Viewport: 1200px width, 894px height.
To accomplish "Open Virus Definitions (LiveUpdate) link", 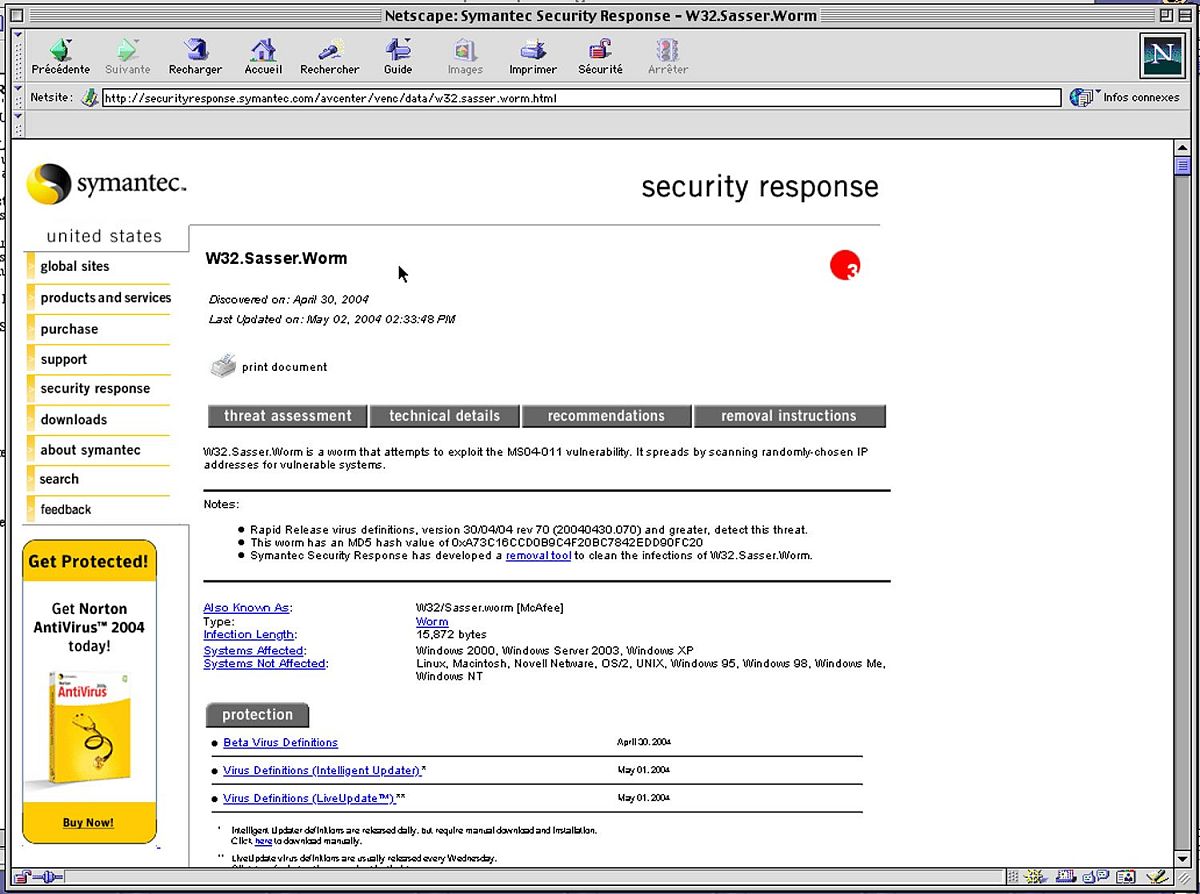I will 309,799.
